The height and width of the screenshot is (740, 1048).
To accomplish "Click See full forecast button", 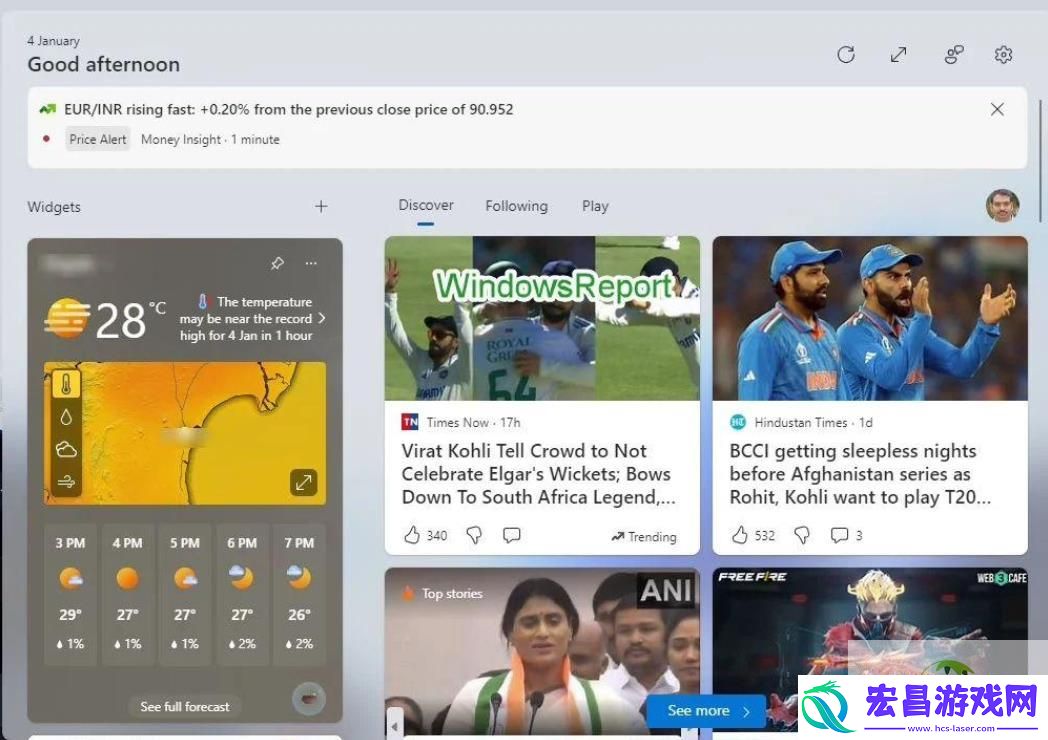I will (184, 707).
